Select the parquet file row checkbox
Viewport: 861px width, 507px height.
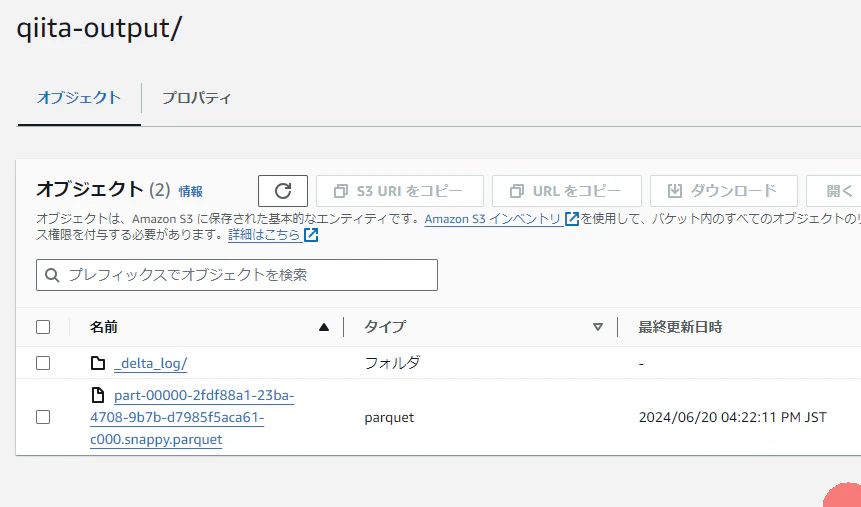click(x=43, y=417)
